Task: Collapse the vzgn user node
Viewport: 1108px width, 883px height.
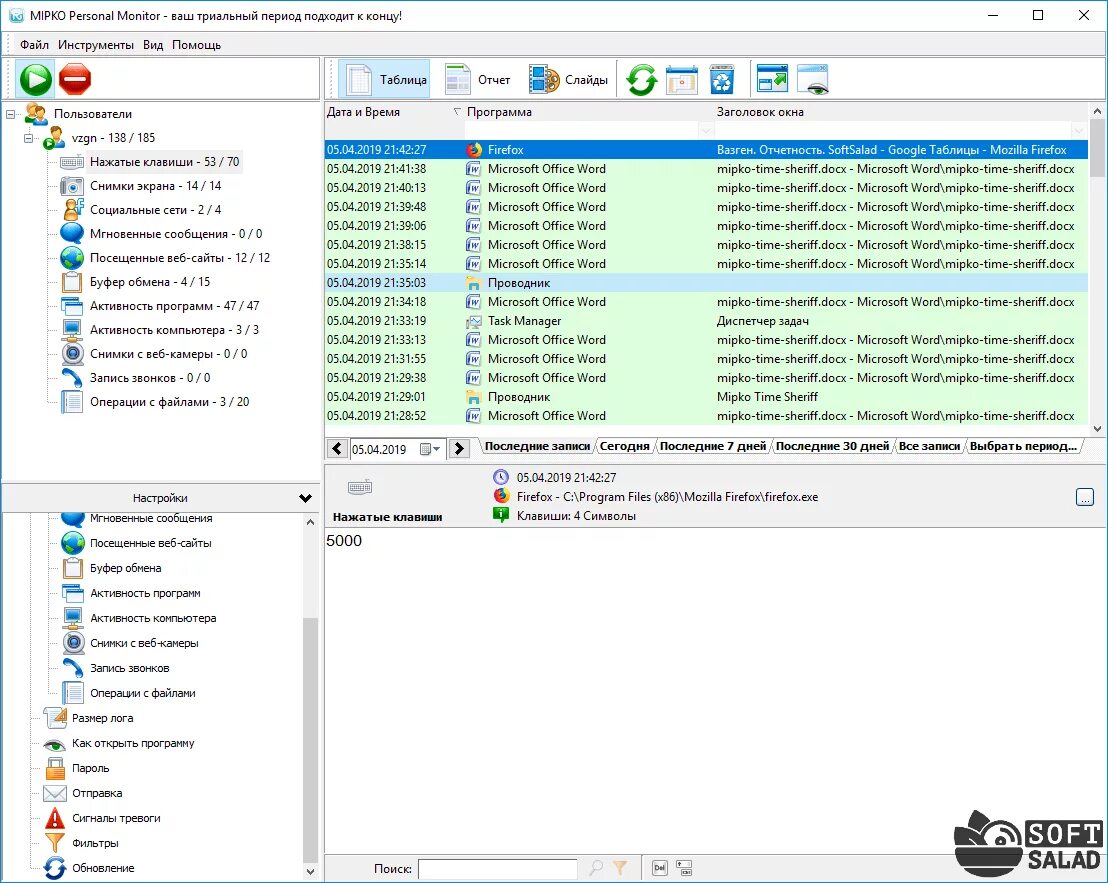Action: [x=28, y=138]
